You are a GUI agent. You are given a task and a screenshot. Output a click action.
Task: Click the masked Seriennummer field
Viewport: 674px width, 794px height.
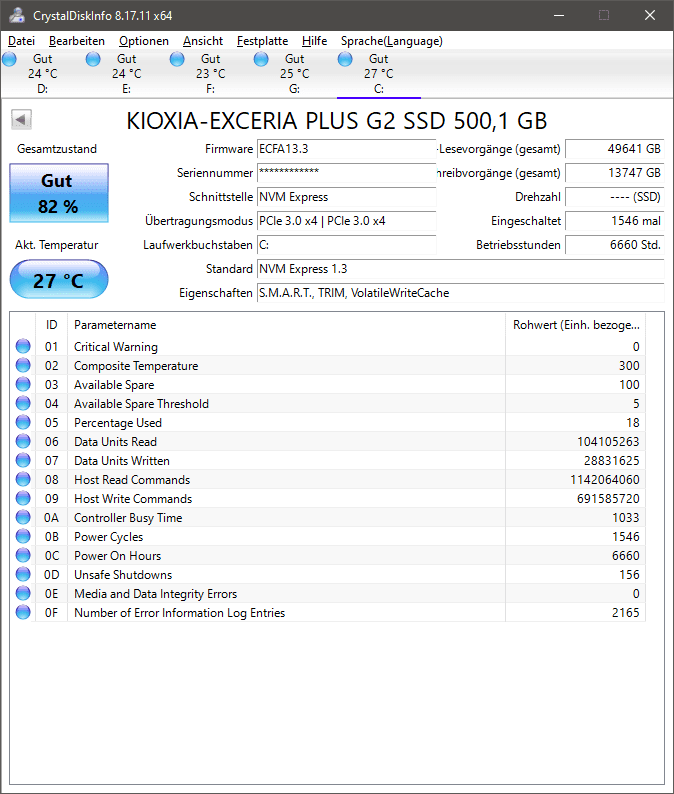pos(346,173)
